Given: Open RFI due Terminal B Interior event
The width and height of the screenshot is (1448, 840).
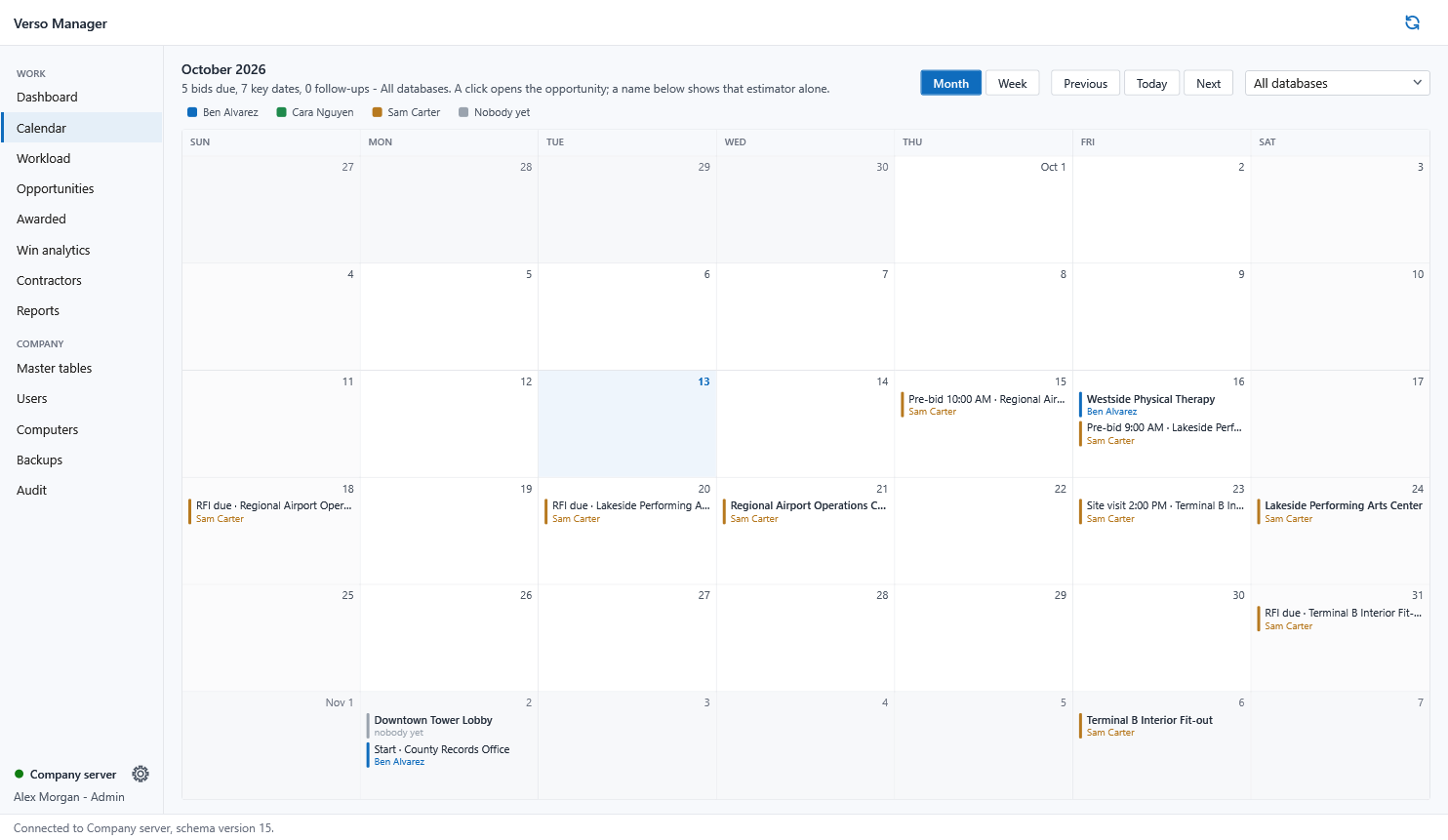Looking at the screenshot, I should click(x=1341, y=619).
